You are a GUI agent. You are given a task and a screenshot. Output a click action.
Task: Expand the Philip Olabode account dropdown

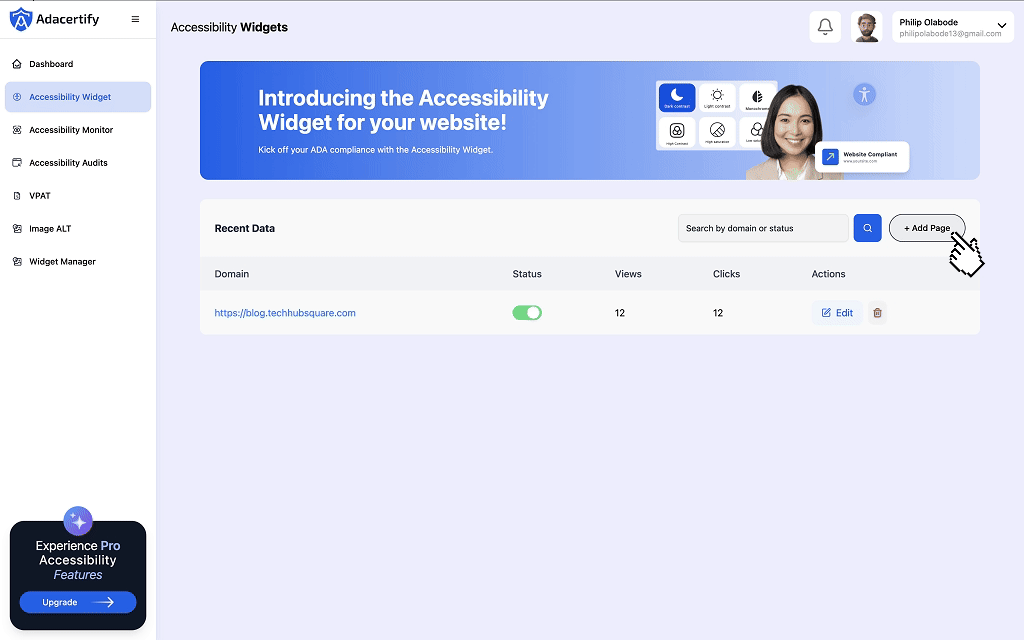(1001, 26)
